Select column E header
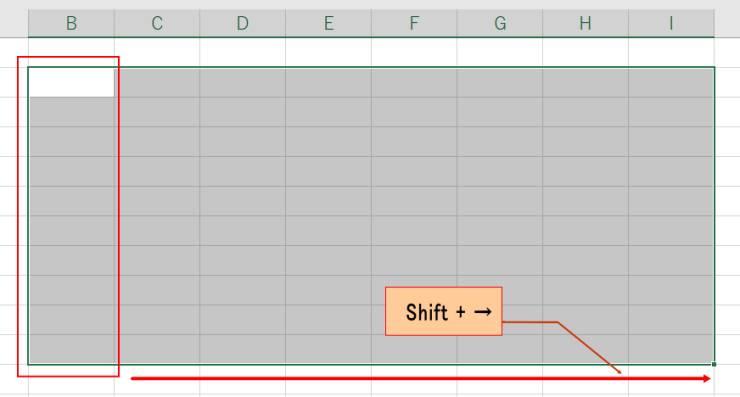The width and height of the screenshot is (740, 397). [328, 23]
